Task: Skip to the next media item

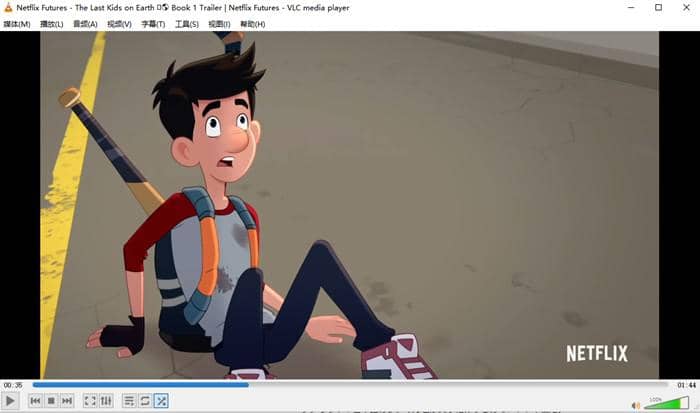Action: click(x=67, y=401)
